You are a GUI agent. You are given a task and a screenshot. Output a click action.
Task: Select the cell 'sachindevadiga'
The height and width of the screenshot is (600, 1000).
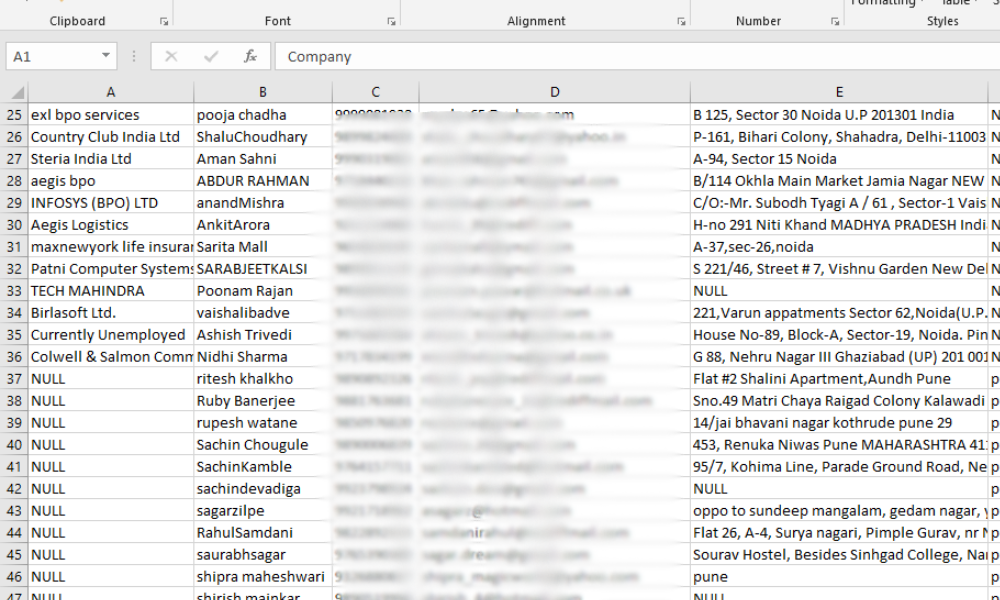pyautogui.click(x=263, y=489)
